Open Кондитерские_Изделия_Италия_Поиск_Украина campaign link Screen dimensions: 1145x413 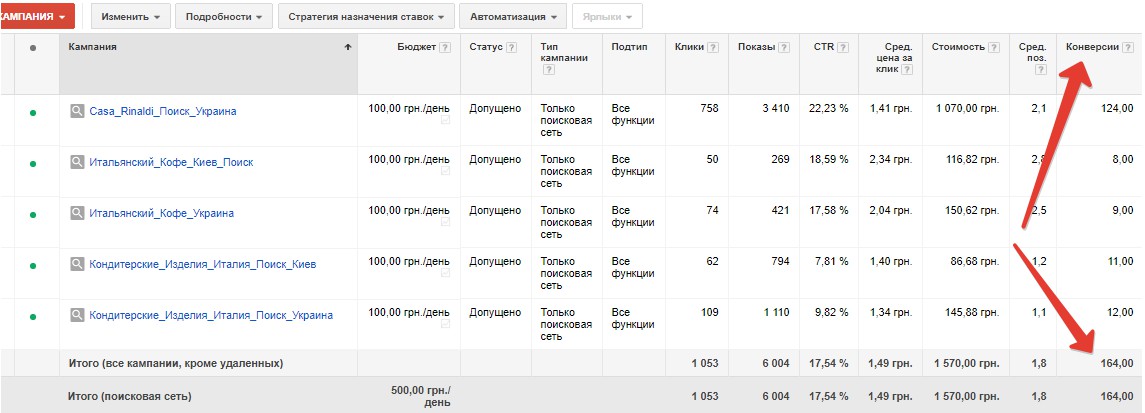coord(211,315)
